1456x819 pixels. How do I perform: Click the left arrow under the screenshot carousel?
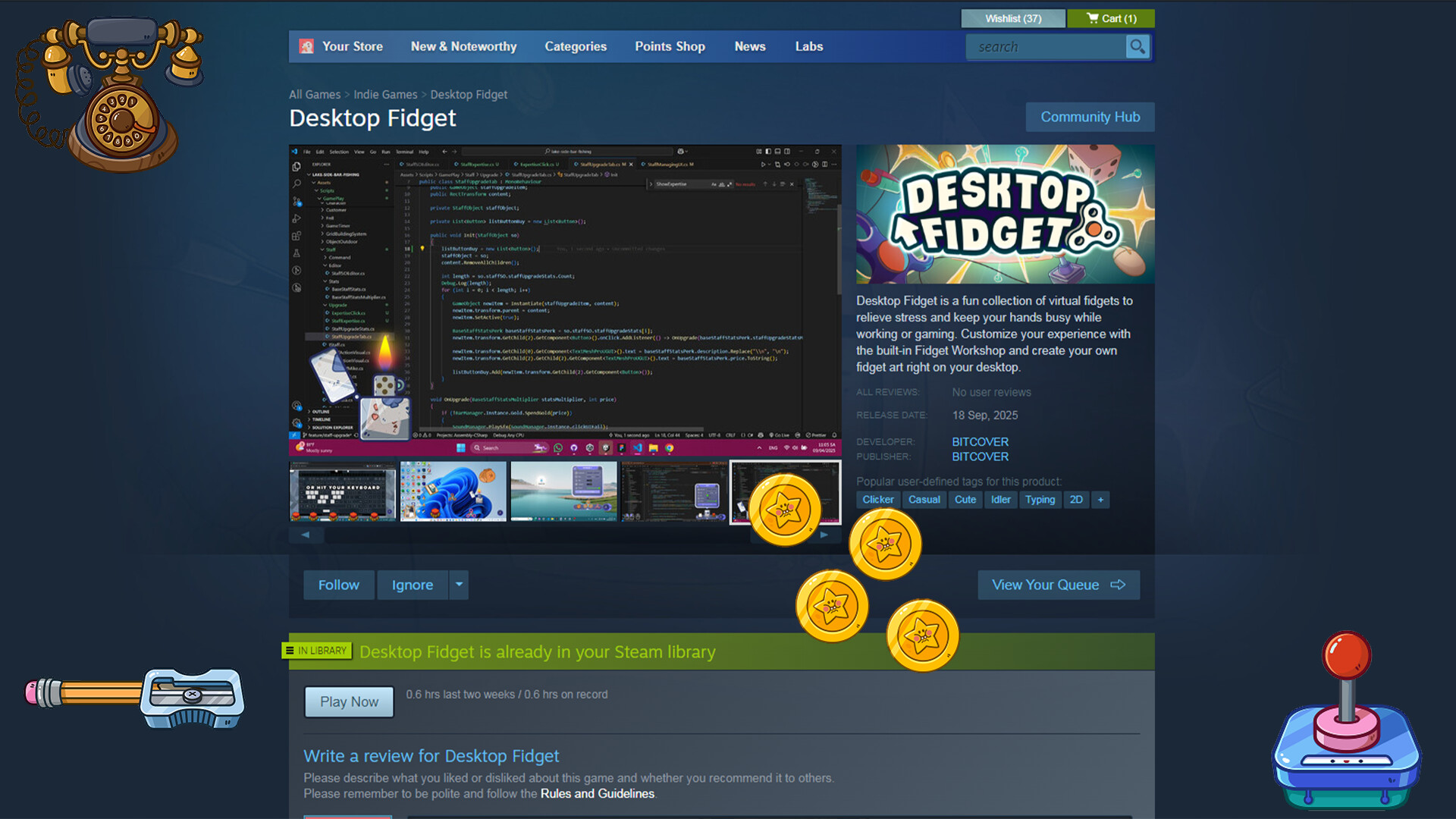coord(306,535)
